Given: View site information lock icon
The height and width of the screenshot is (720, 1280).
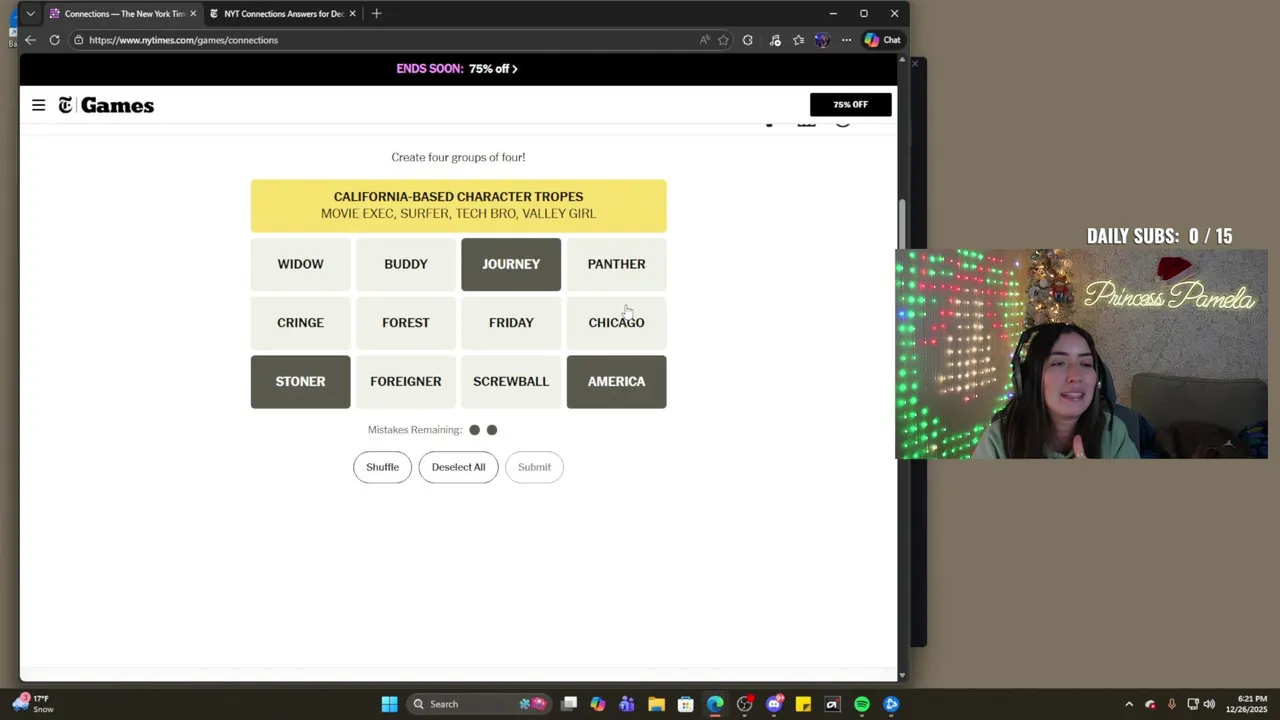Looking at the screenshot, I should pyautogui.click(x=78, y=40).
